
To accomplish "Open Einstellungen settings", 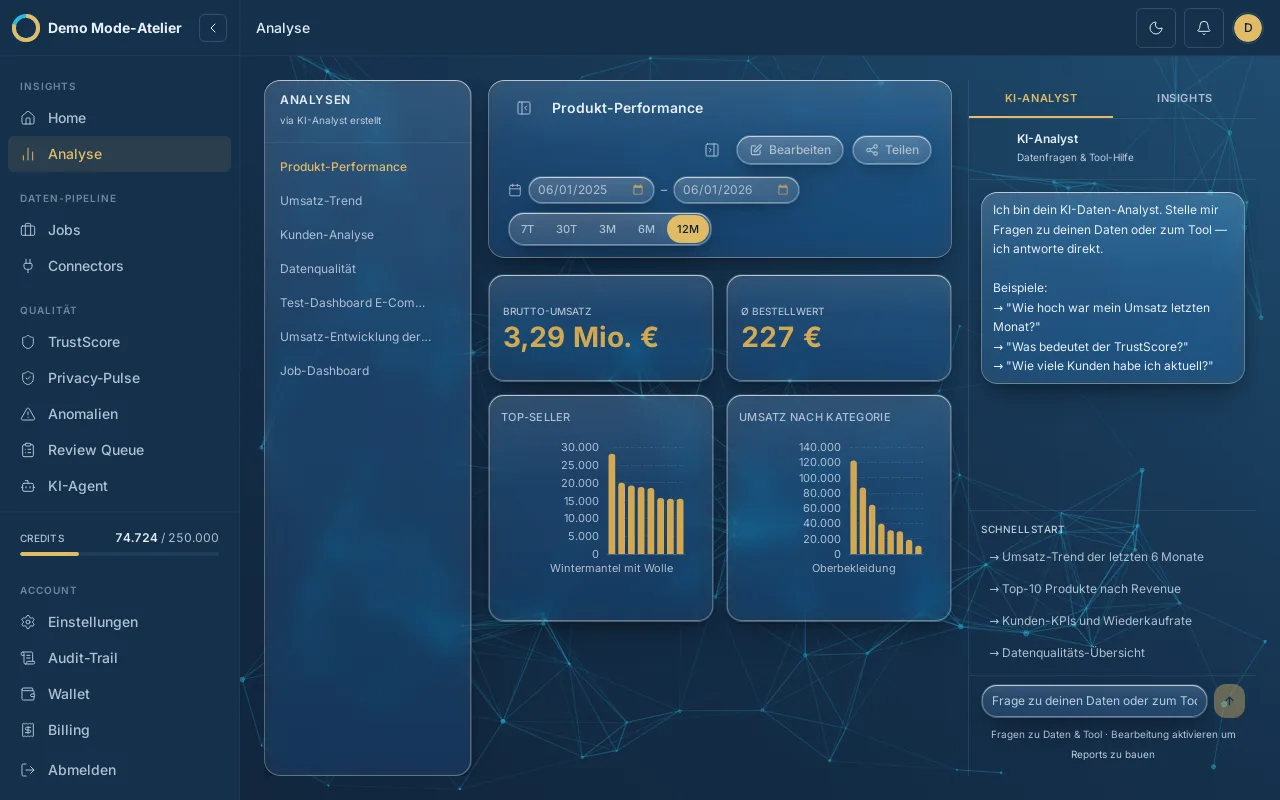I will pyautogui.click(x=119, y=622).
